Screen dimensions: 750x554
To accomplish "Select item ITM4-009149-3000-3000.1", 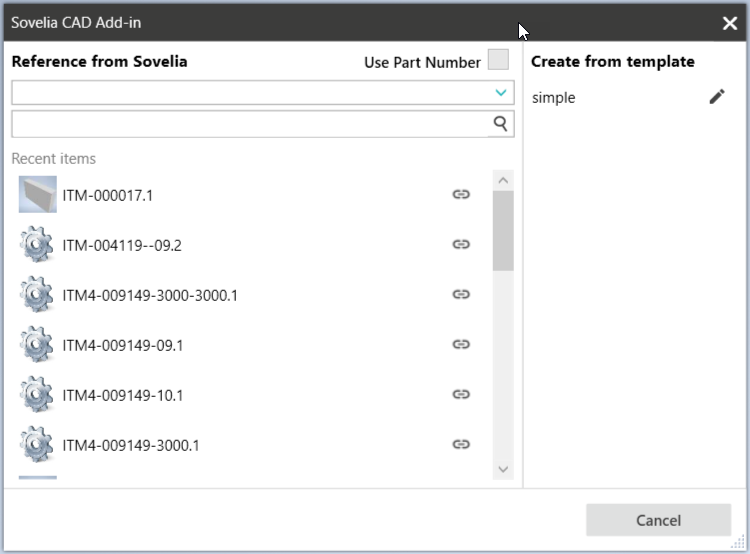I will tap(150, 295).
